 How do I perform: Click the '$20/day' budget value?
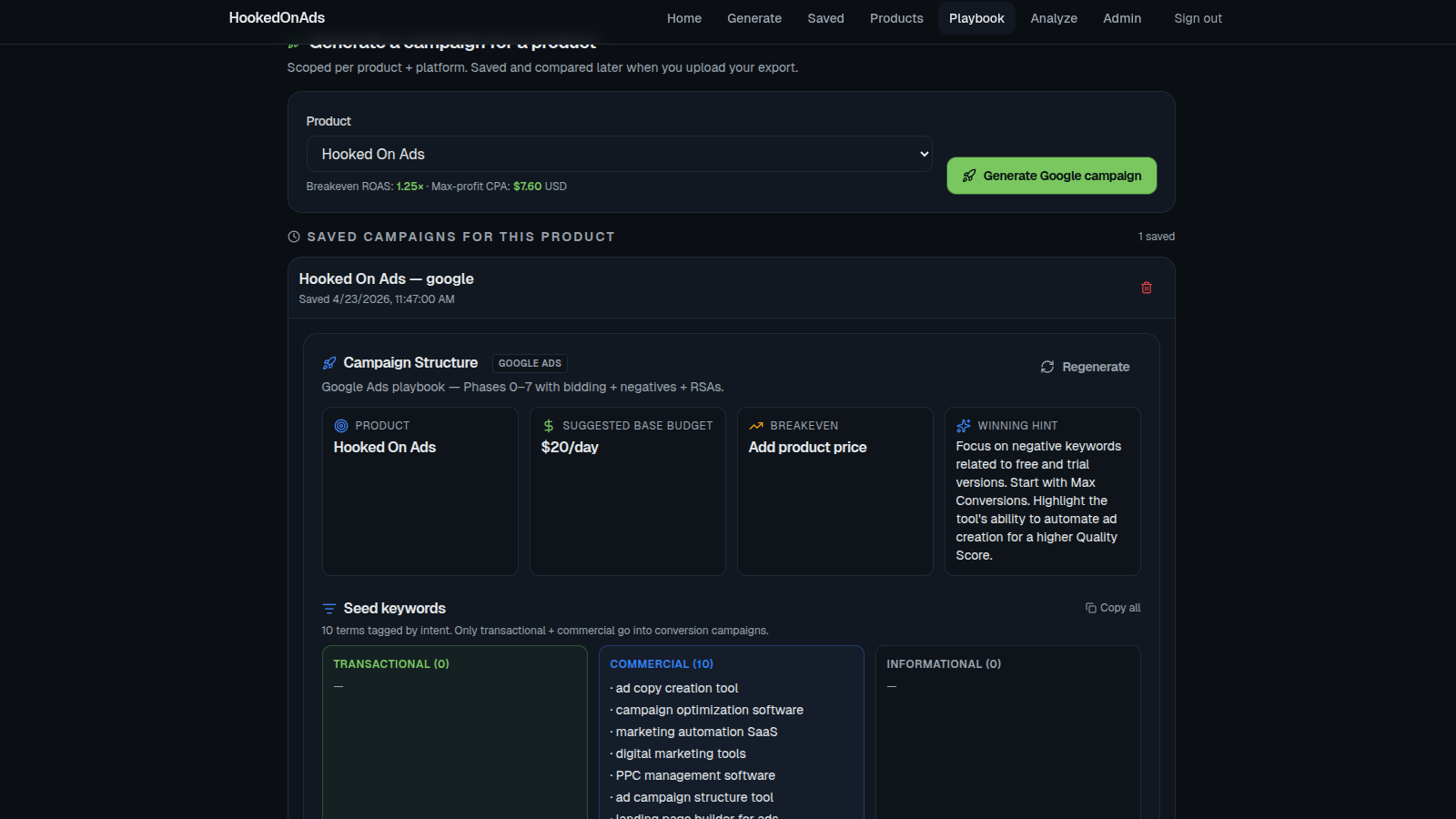570,448
